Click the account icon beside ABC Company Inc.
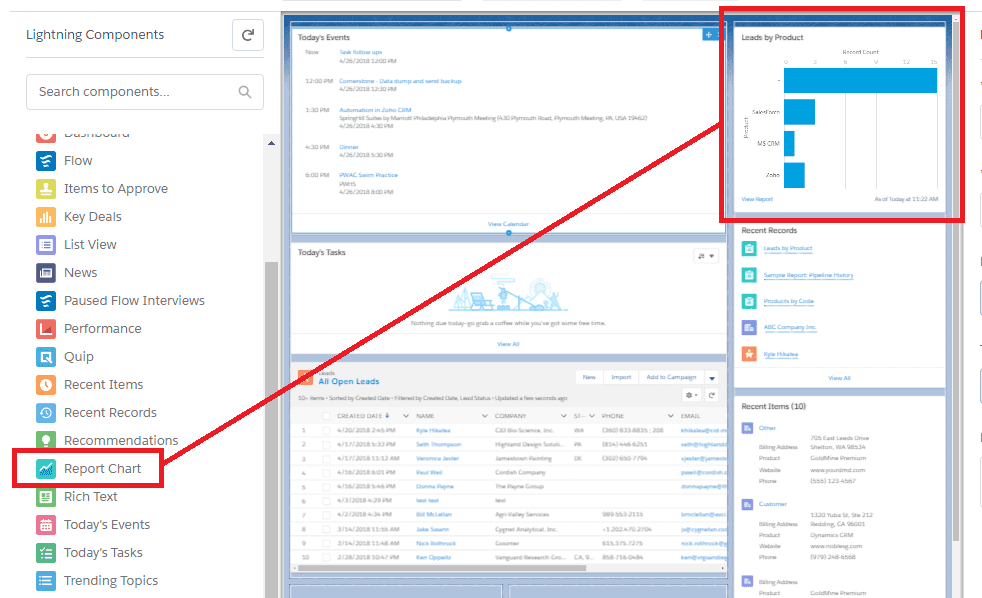The height and width of the screenshot is (598, 982). pyautogui.click(x=749, y=327)
